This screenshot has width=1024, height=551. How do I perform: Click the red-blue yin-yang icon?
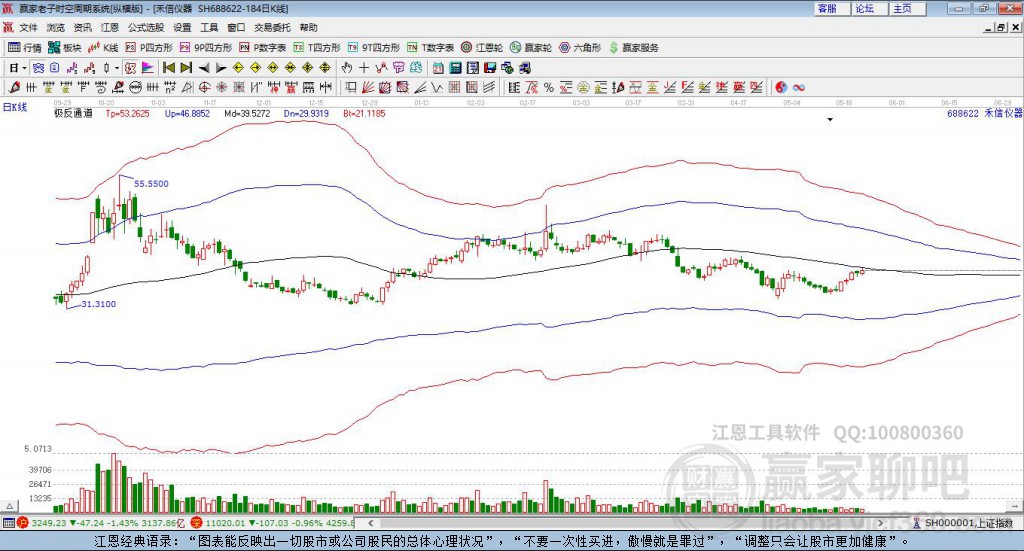(x=781, y=87)
